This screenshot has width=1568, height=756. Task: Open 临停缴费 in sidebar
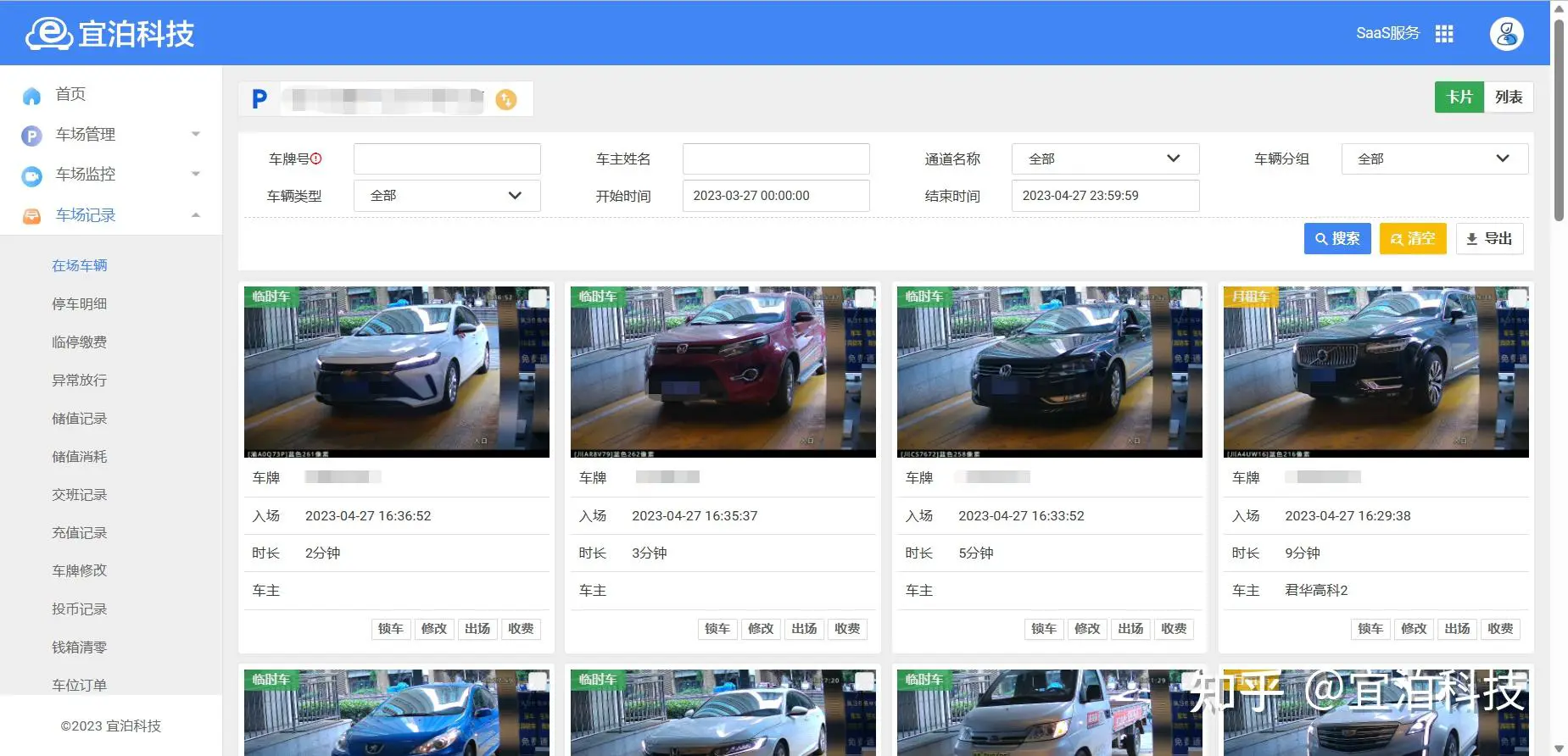click(x=80, y=342)
